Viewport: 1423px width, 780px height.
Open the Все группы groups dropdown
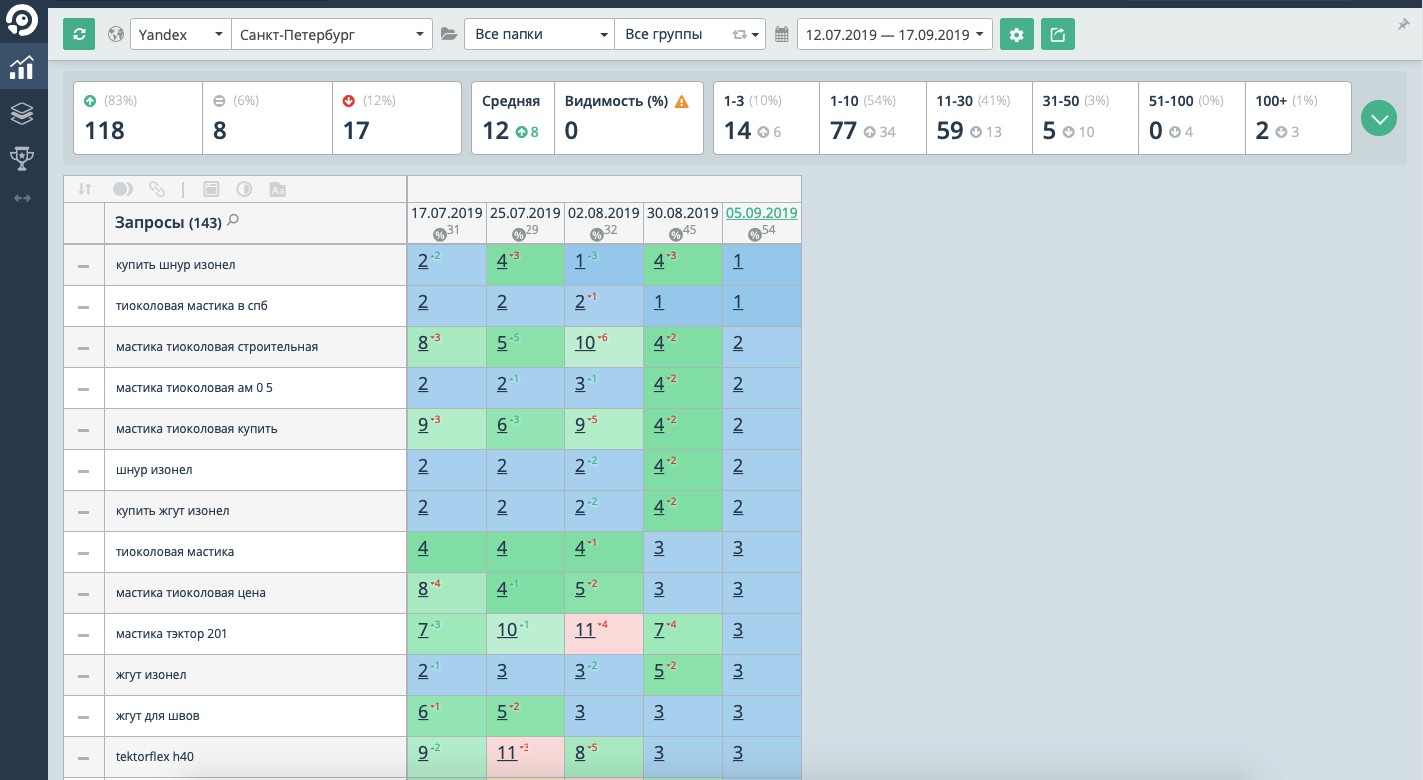click(690, 34)
